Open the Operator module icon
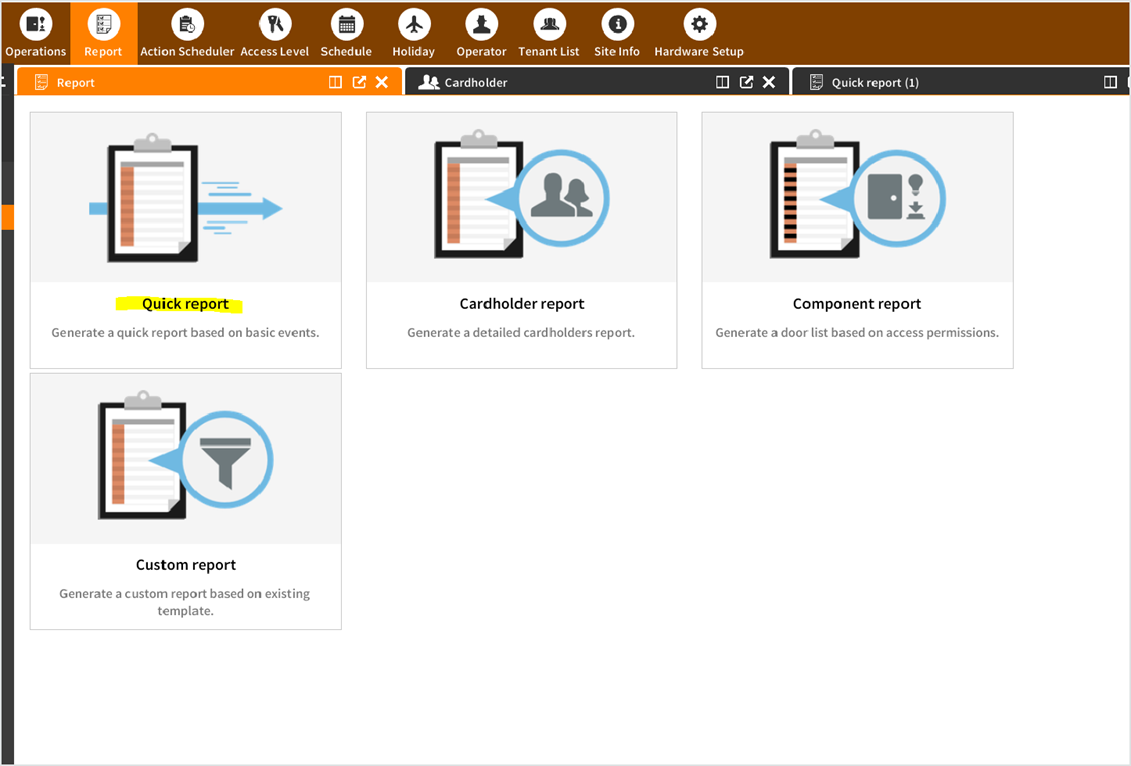 click(x=481, y=24)
